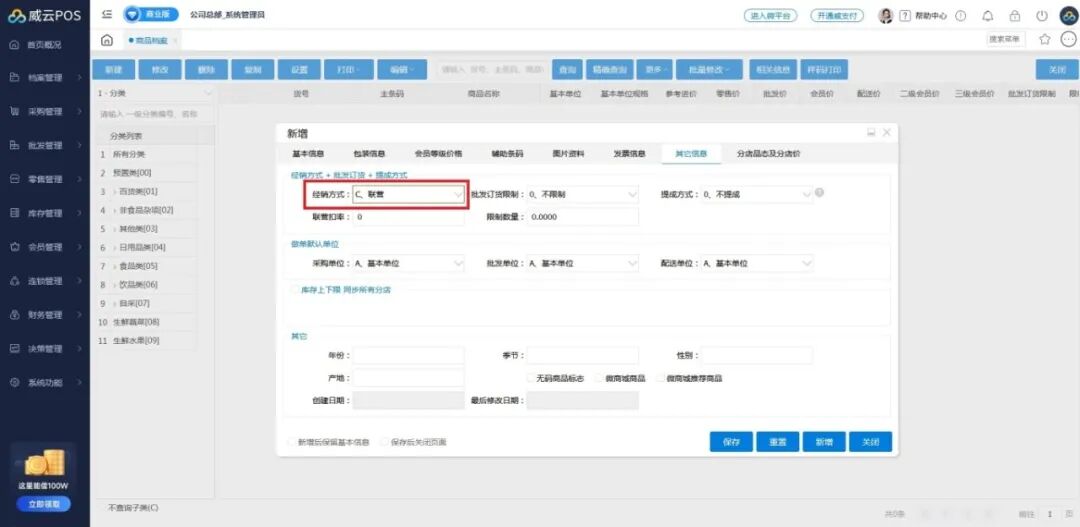Click the home icon tab
Image resolution: width=1080 pixels, height=527 pixels.
107,40
